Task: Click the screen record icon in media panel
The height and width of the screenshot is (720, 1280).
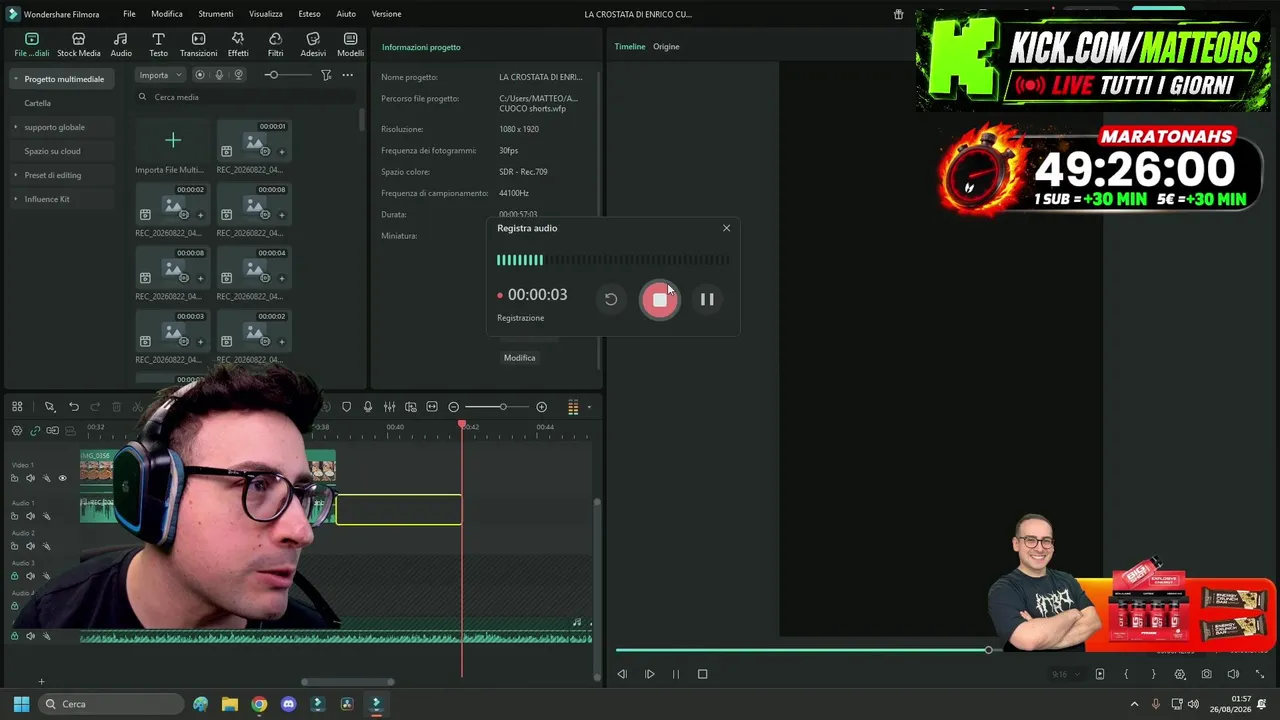Action: [x=200, y=75]
